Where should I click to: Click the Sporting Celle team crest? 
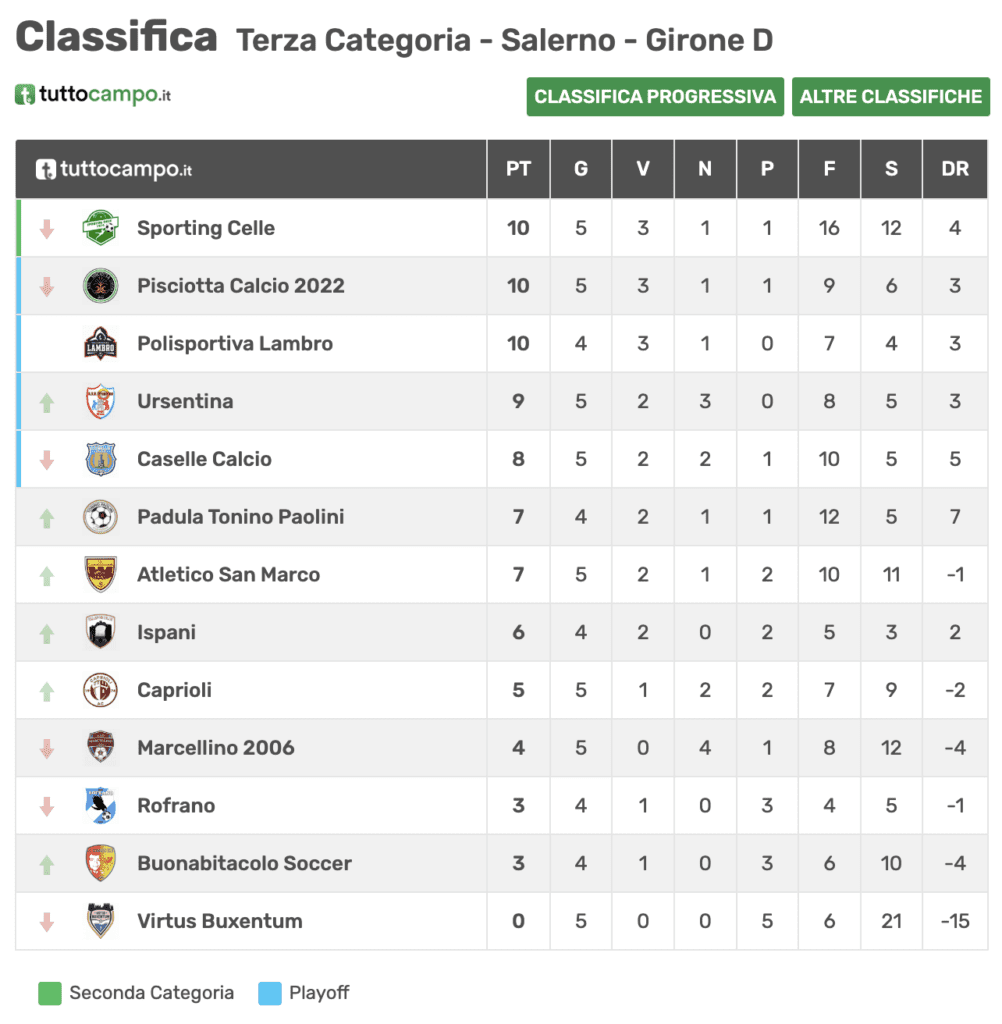101,228
